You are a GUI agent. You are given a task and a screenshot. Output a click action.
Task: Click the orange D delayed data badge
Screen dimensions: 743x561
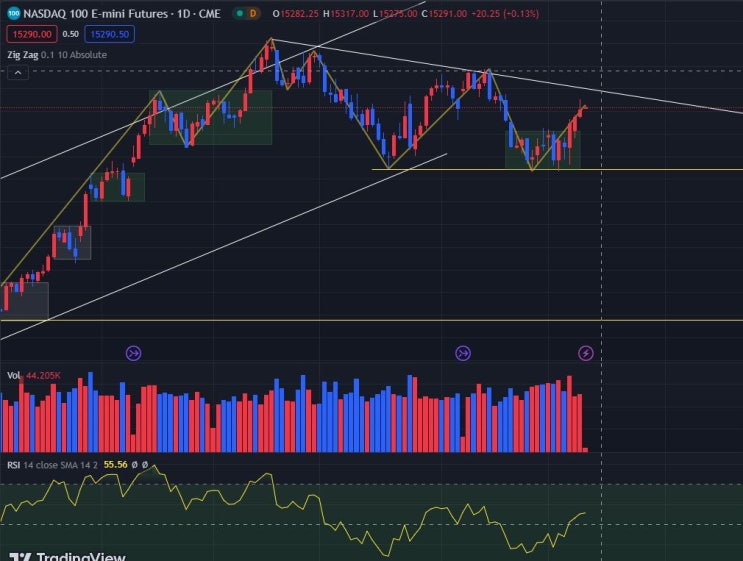[253, 14]
